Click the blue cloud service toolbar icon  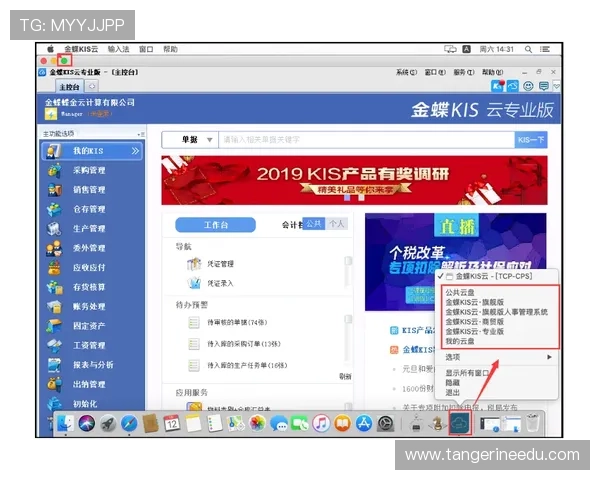[512, 86]
